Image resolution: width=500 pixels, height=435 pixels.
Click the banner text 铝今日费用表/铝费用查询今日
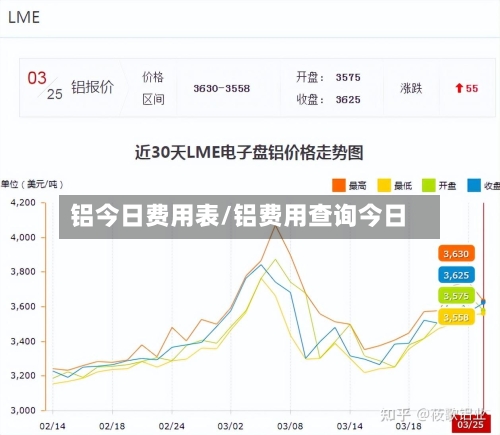(238, 216)
